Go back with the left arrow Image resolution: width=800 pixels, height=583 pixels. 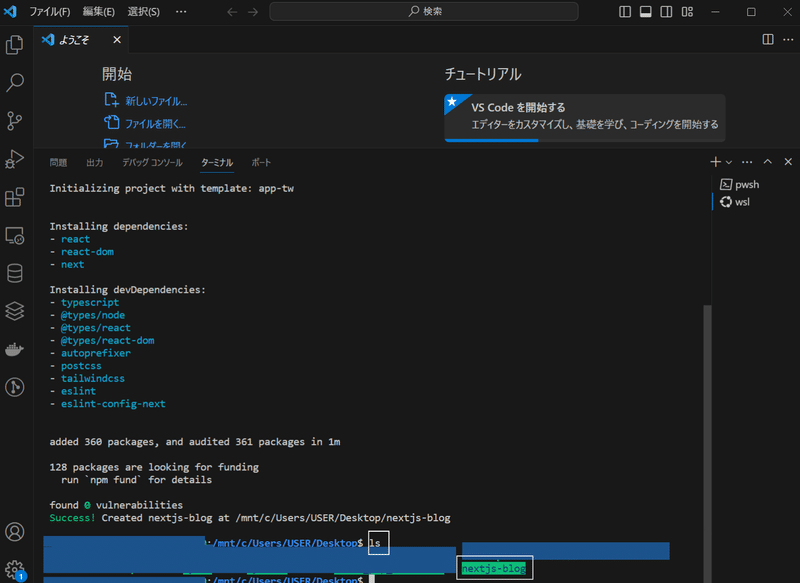pyautogui.click(x=232, y=12)
